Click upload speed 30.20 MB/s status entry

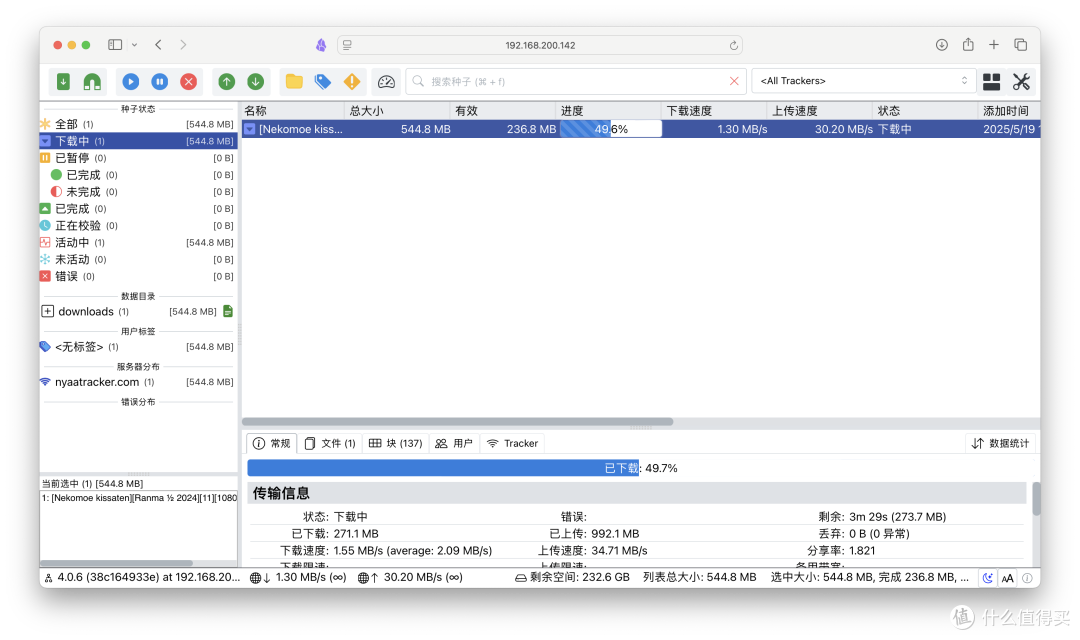coord(410,577)
